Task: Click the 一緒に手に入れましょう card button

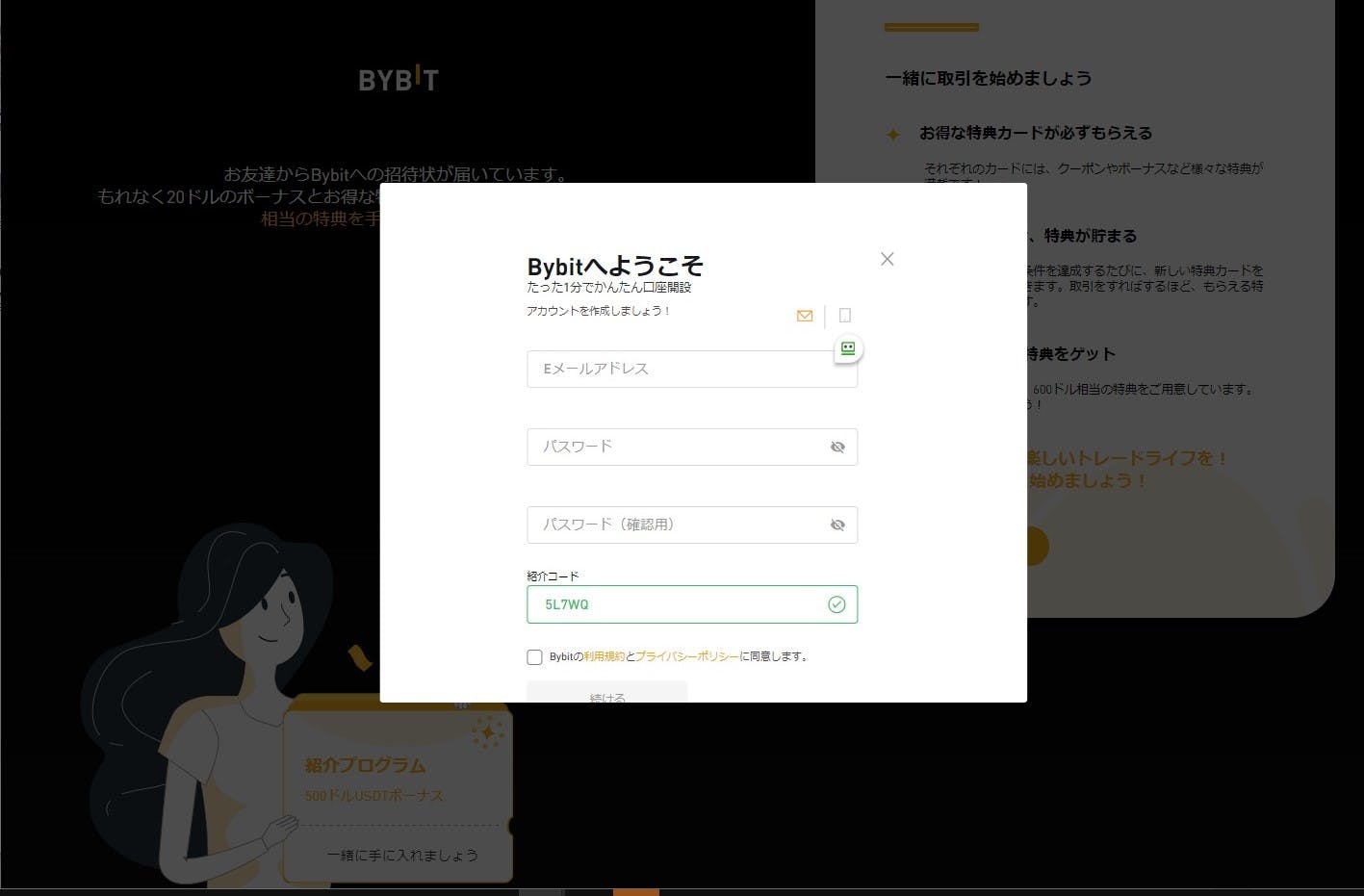Action: [x=401, y=855]
